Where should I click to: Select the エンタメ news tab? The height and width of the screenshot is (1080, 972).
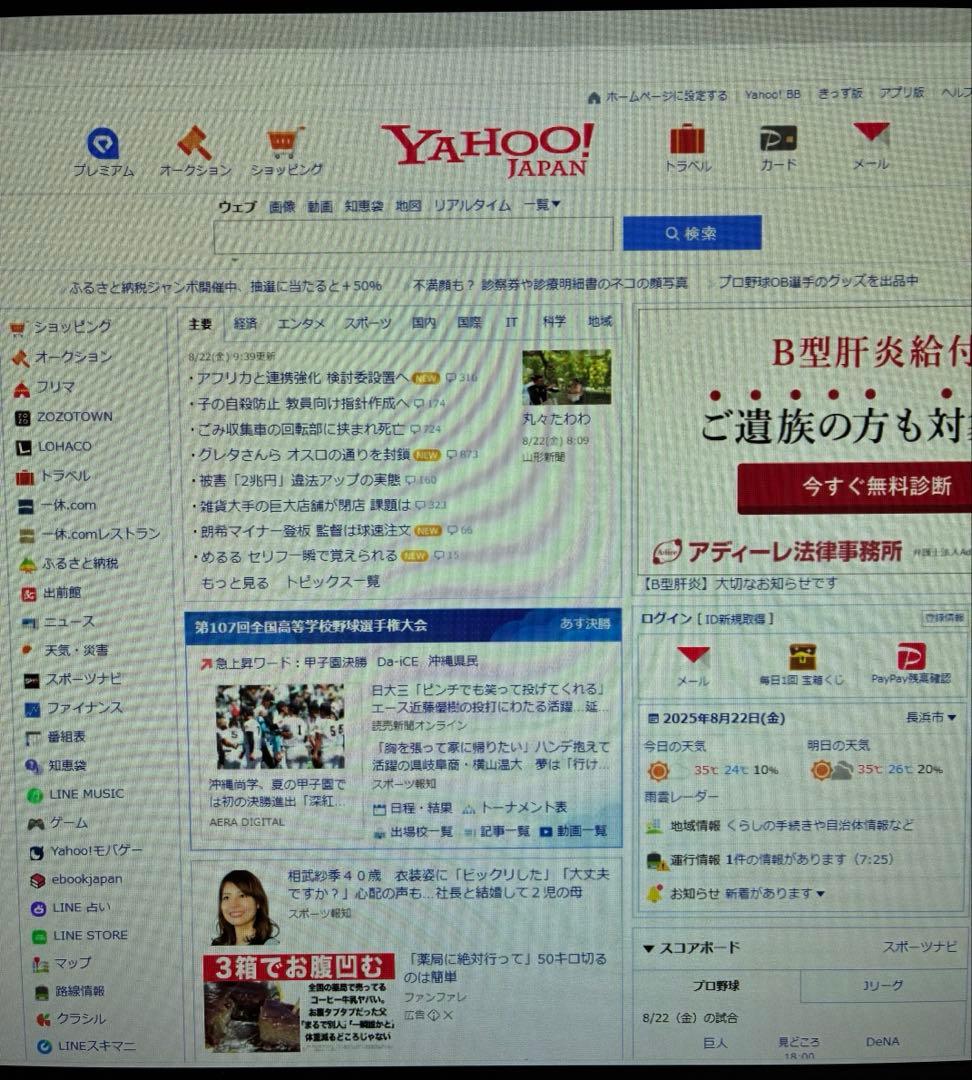click(x=300, y=323)
